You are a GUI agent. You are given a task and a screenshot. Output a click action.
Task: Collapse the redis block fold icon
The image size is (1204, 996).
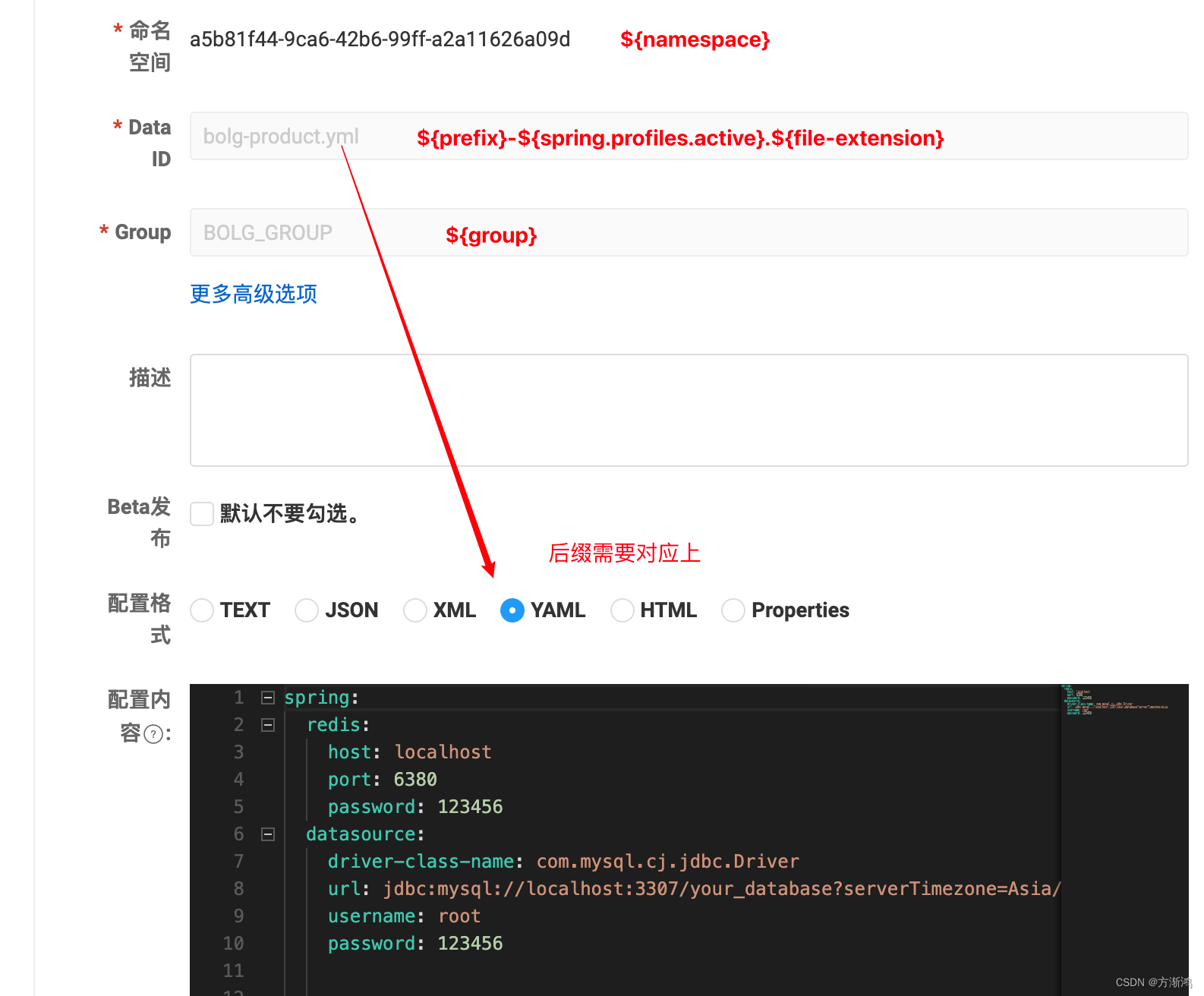267,725
